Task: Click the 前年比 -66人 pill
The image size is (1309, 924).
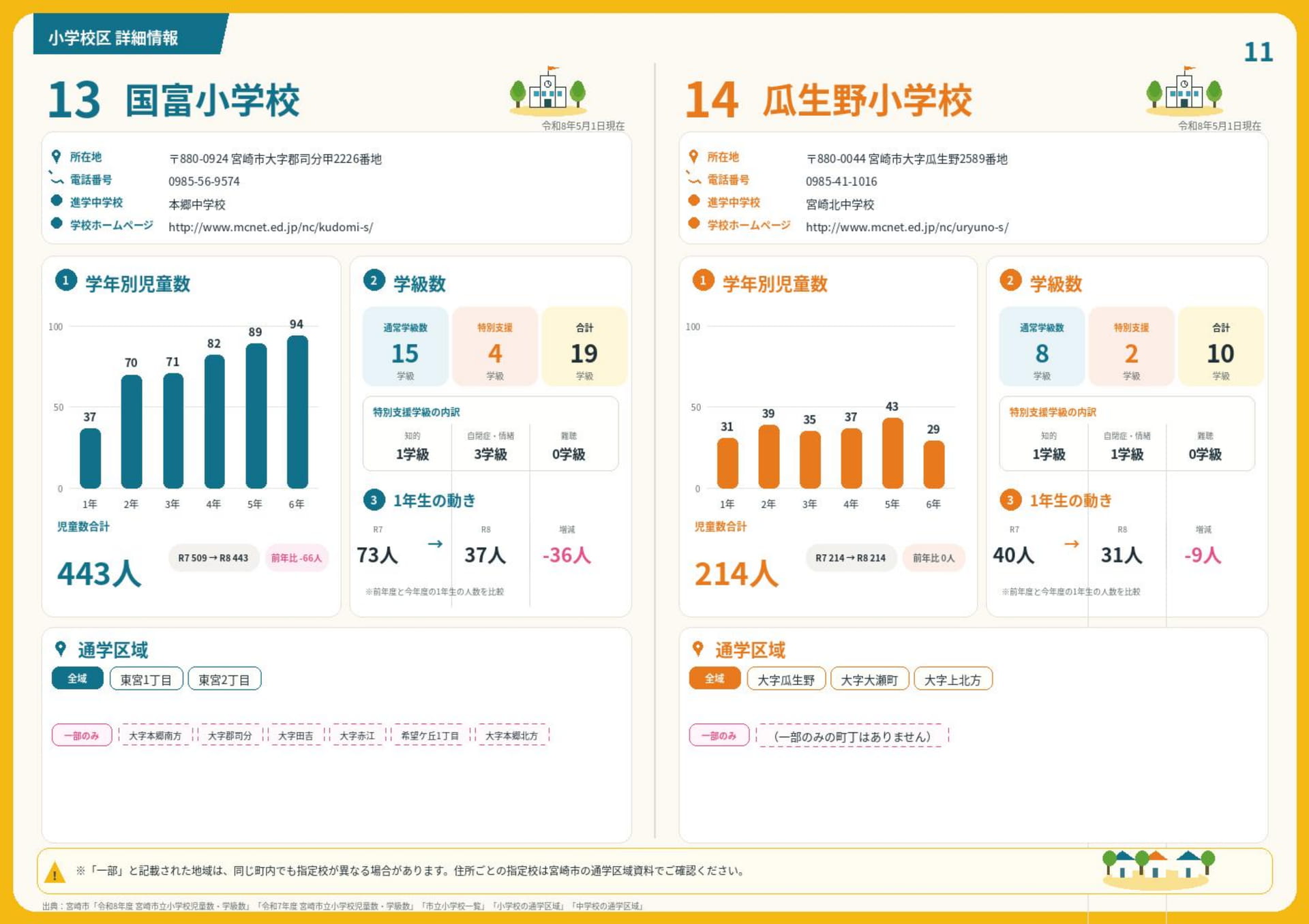Action: coord(297,557)
